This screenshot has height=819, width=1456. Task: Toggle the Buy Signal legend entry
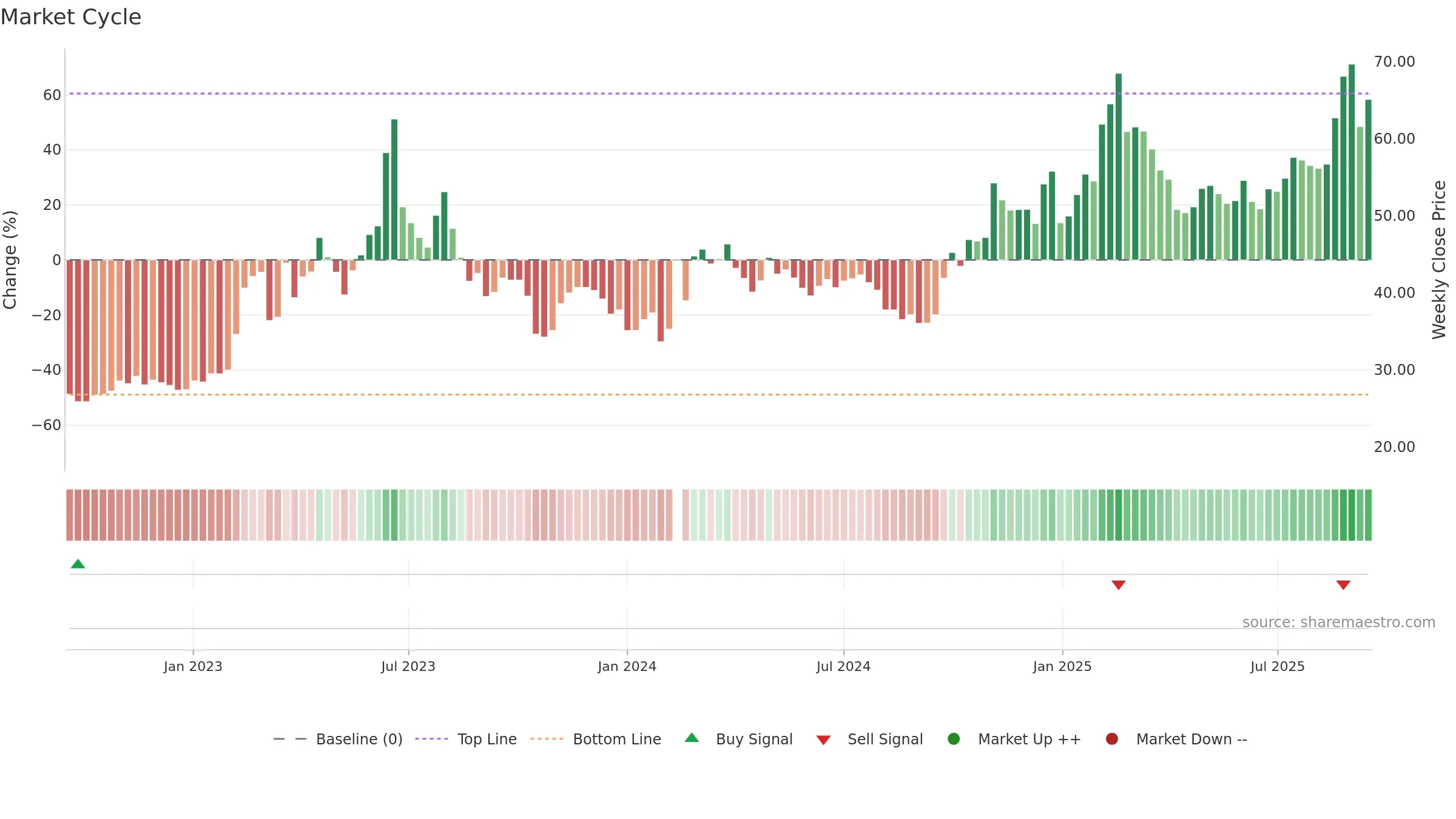738,740
